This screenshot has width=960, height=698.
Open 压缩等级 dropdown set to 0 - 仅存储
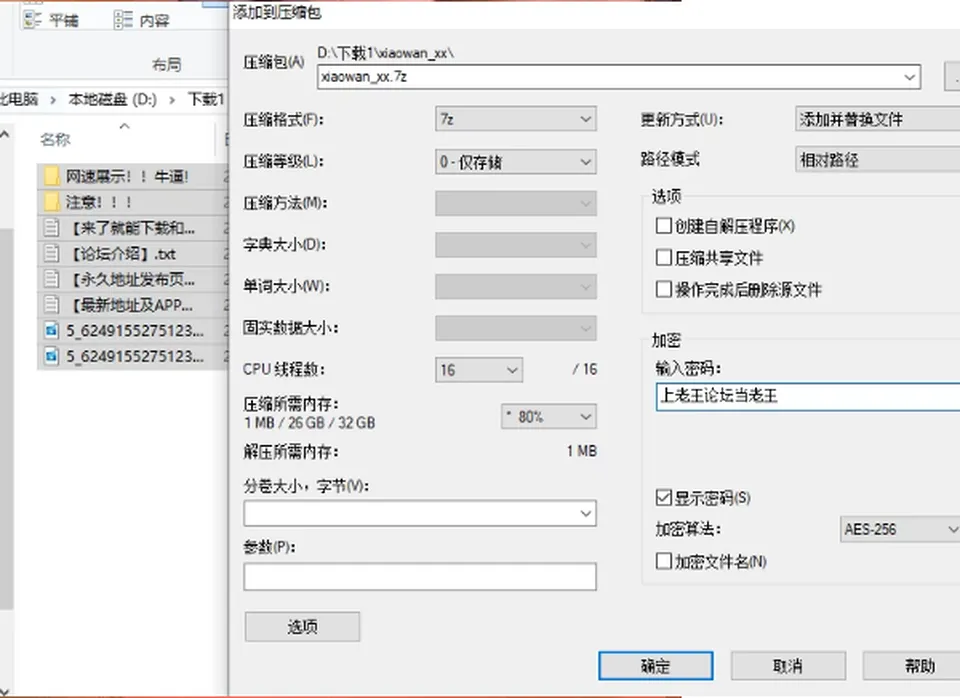[516, 162]
